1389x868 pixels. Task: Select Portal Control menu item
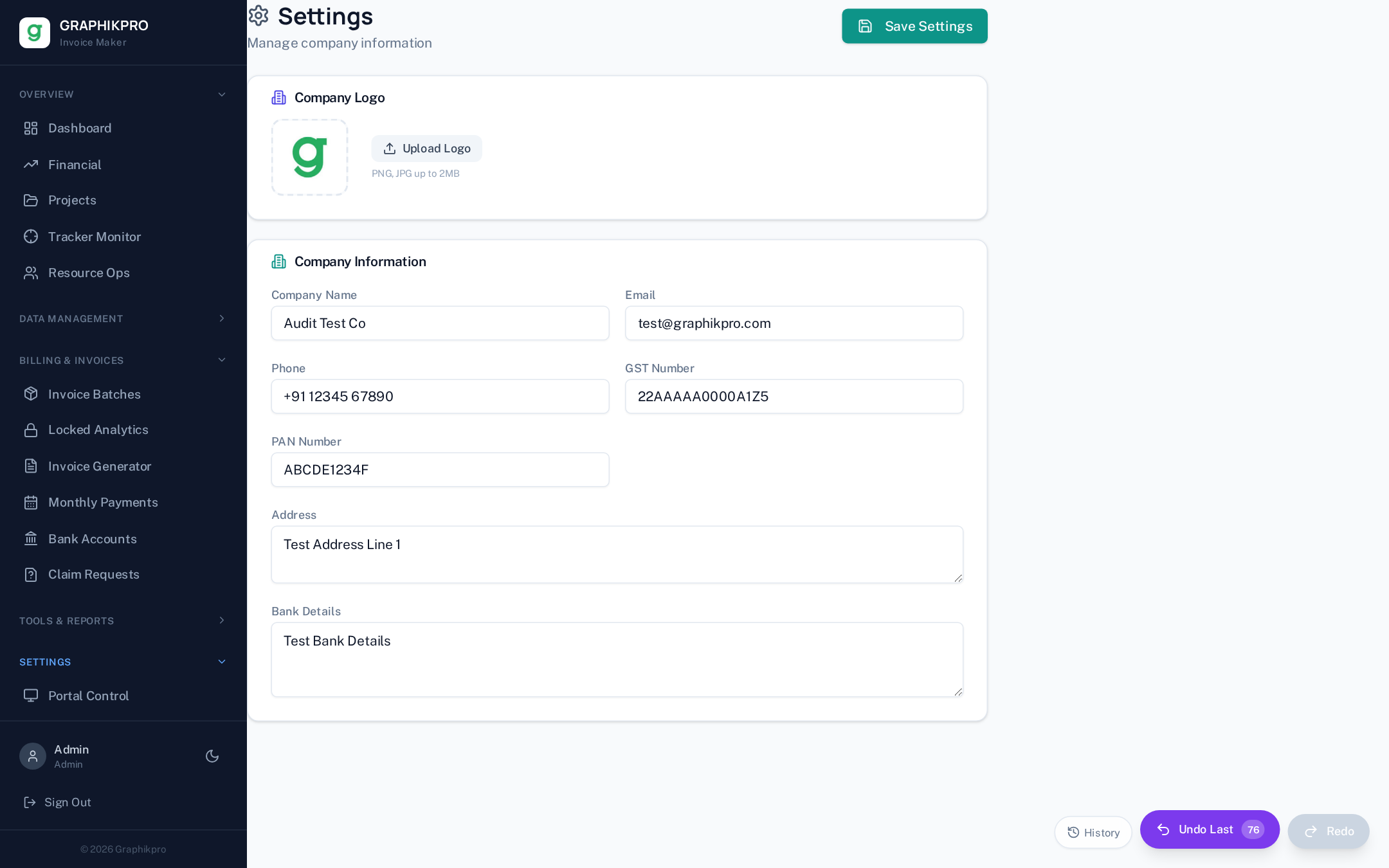click(123, 696)
